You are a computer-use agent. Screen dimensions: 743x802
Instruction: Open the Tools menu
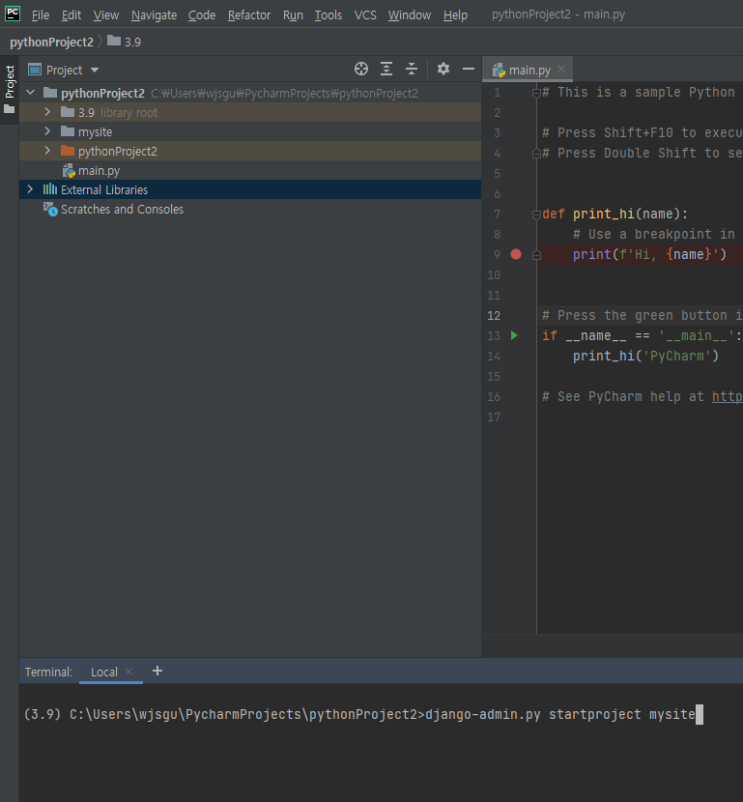[x=328, y=15]
